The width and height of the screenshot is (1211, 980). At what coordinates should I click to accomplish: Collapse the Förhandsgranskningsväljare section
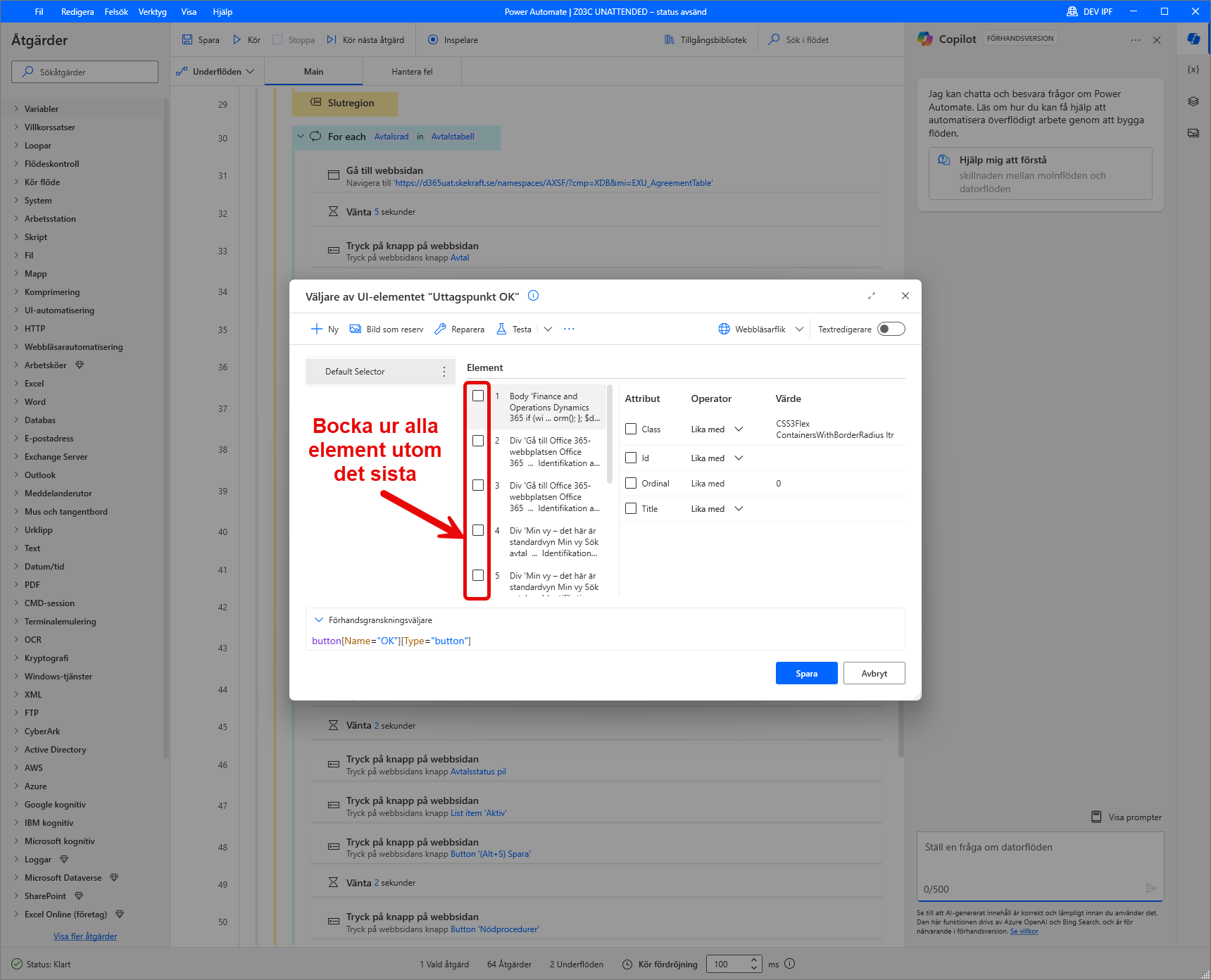pyautogui.click(x=319, y=620)
